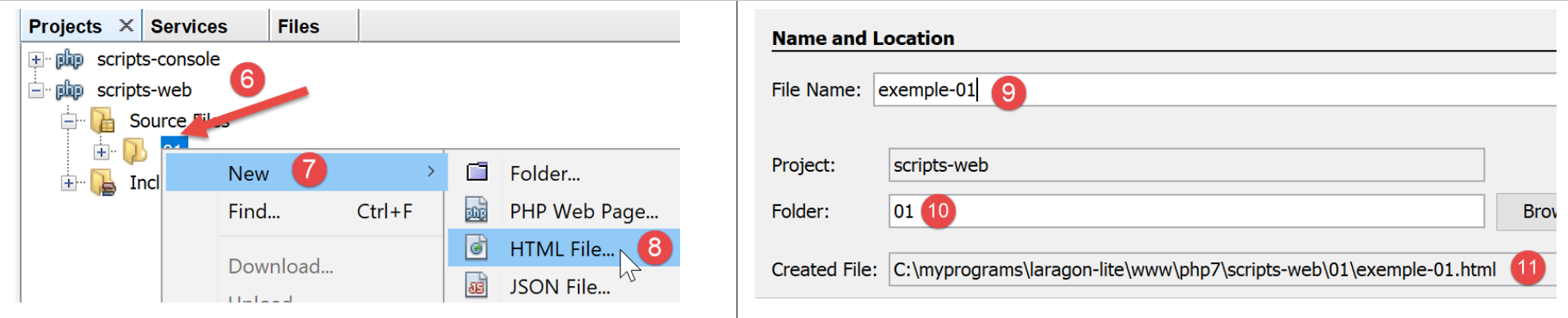Select the scripts-web PHP project icon
This screenshot has height=318, width=1568.
tap(70, 90)
